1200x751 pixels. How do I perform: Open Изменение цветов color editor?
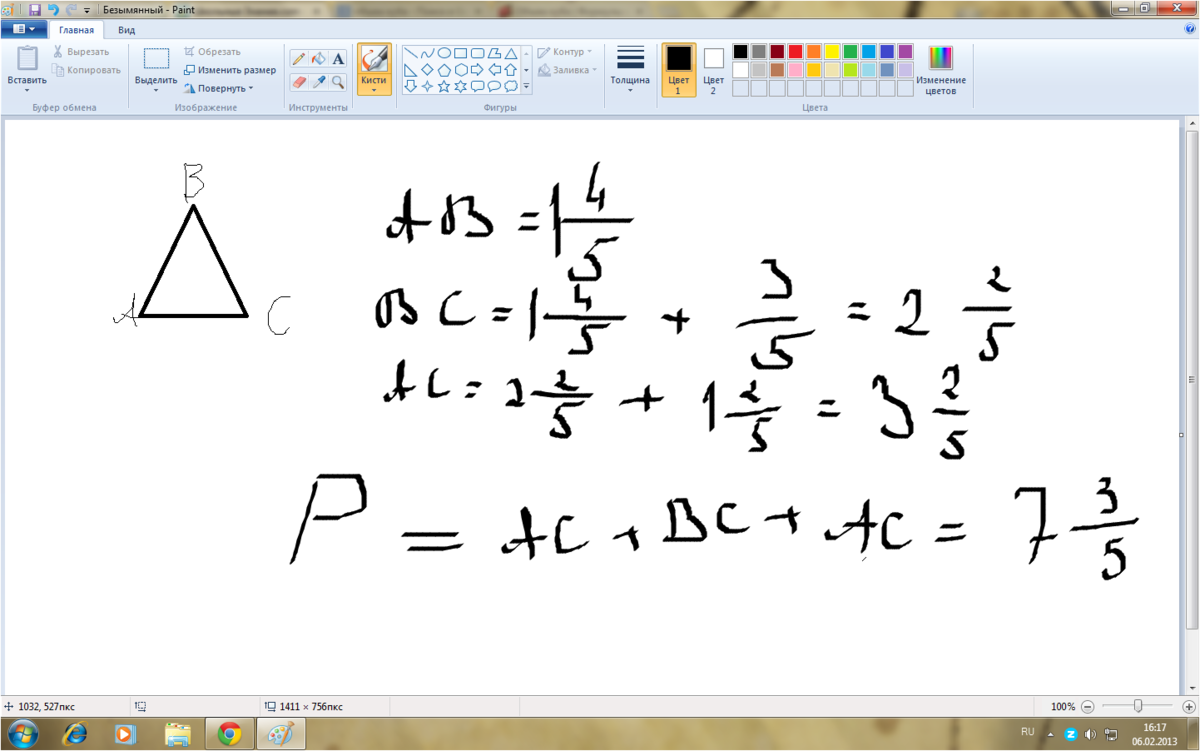[940, 69]
